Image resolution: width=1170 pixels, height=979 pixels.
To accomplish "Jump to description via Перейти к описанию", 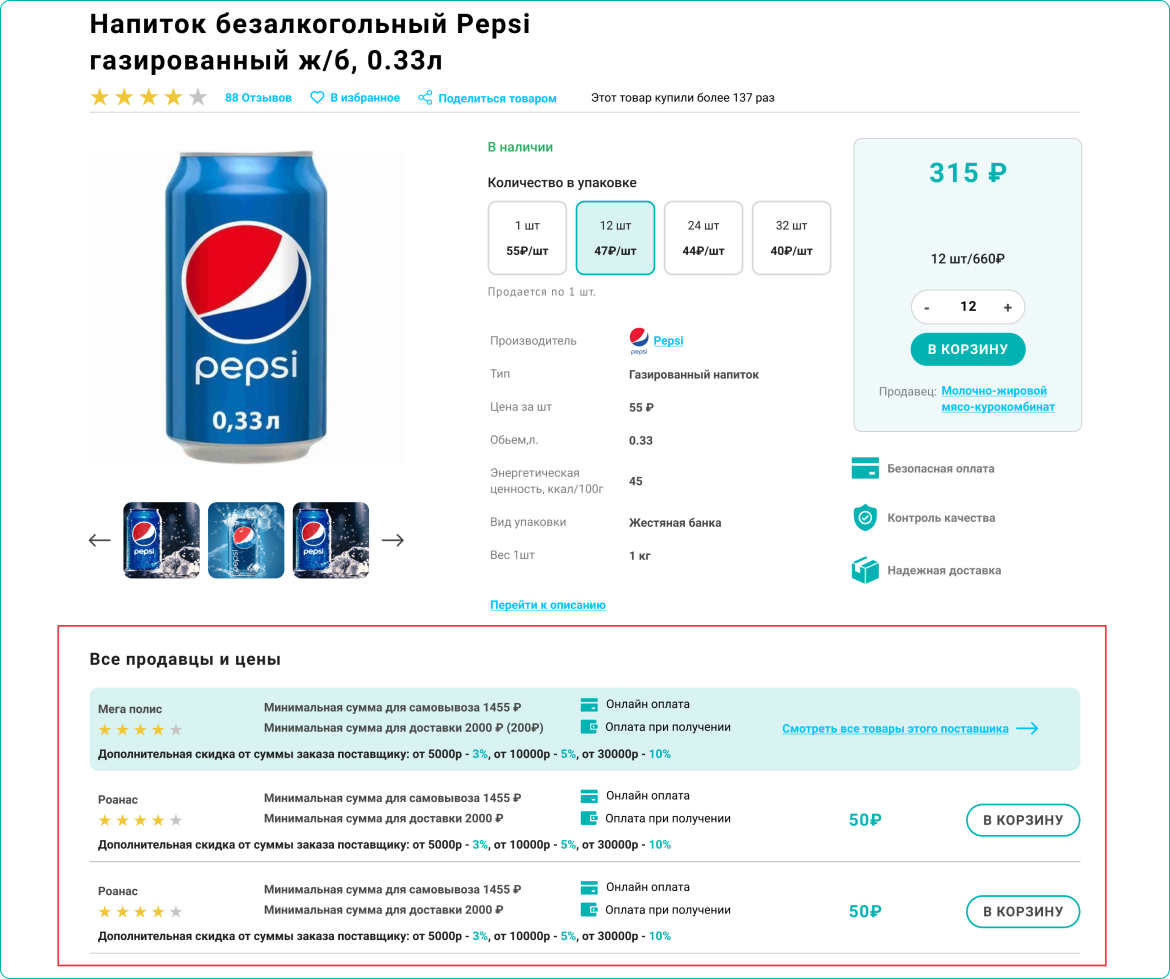I will click(x=547, y=605).
